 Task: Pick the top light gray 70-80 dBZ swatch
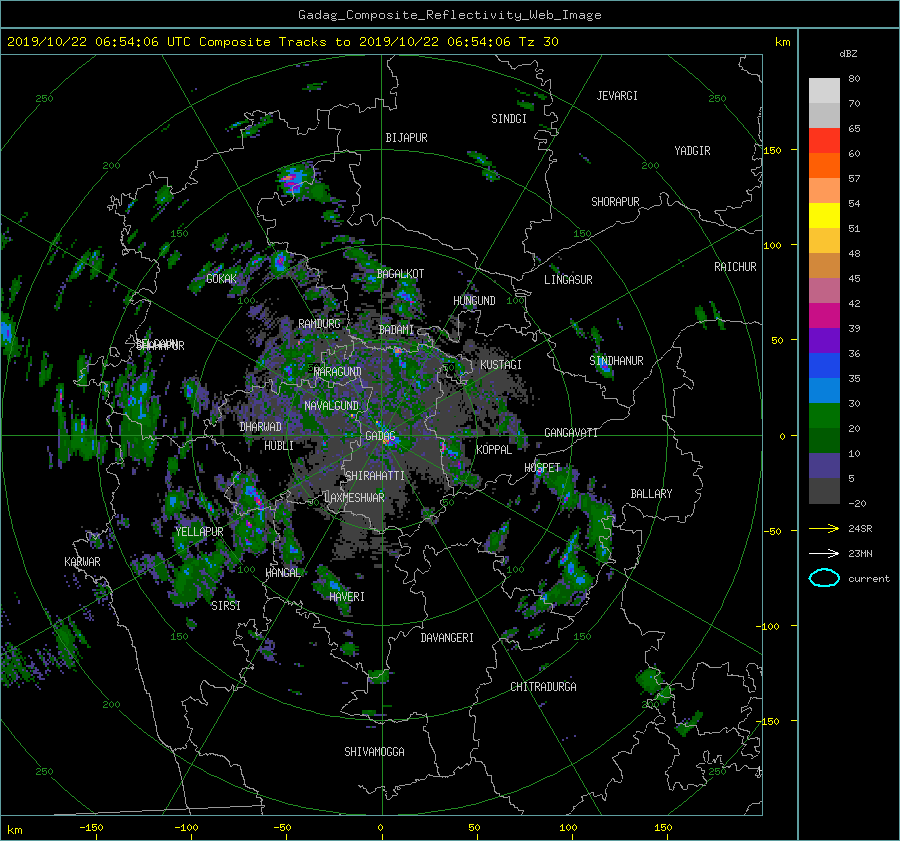point(824,90)
